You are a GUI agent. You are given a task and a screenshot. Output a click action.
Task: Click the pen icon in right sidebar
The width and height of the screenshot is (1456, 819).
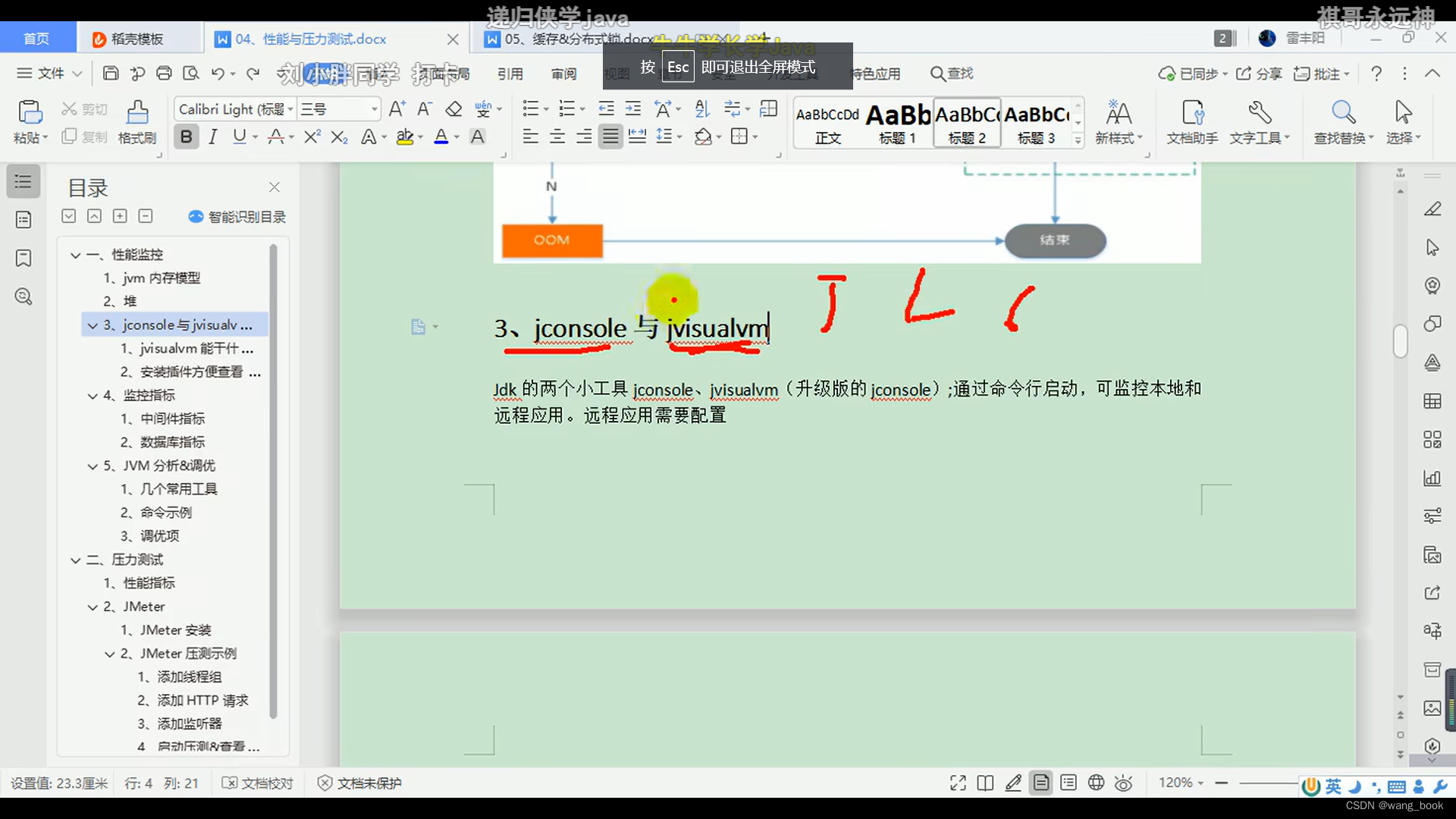coord(1432,209)
